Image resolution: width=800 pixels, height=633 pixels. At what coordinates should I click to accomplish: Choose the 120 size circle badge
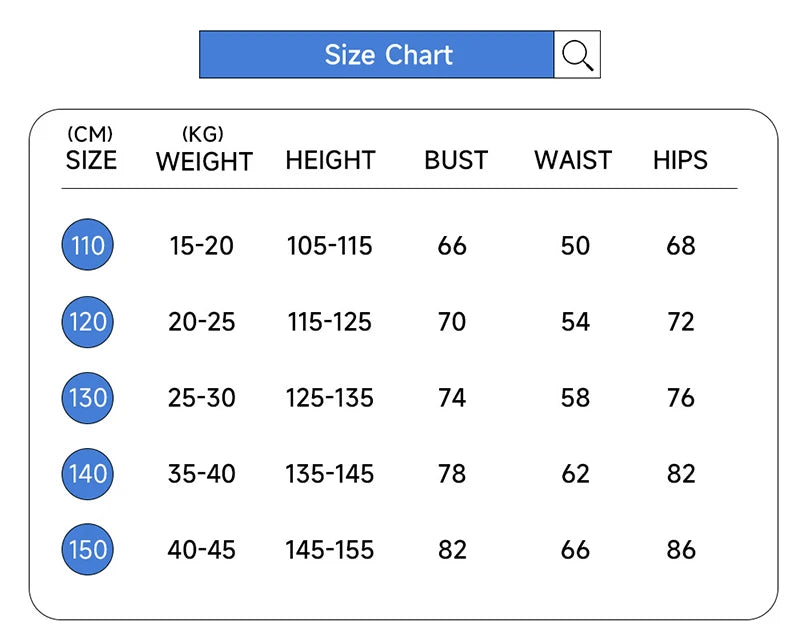point(88,321)
